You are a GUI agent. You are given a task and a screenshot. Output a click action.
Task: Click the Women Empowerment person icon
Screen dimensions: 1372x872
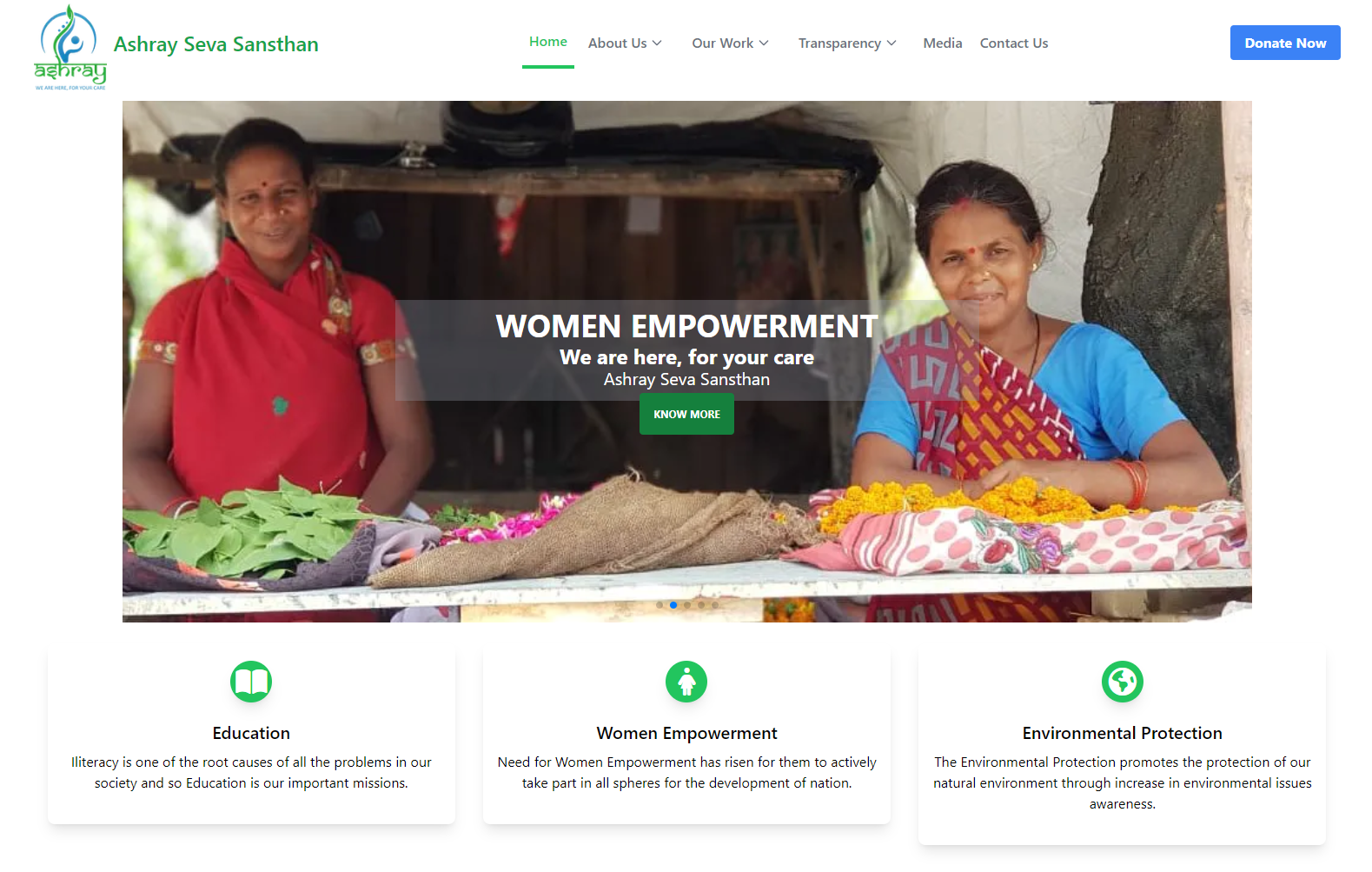[686, 682]
